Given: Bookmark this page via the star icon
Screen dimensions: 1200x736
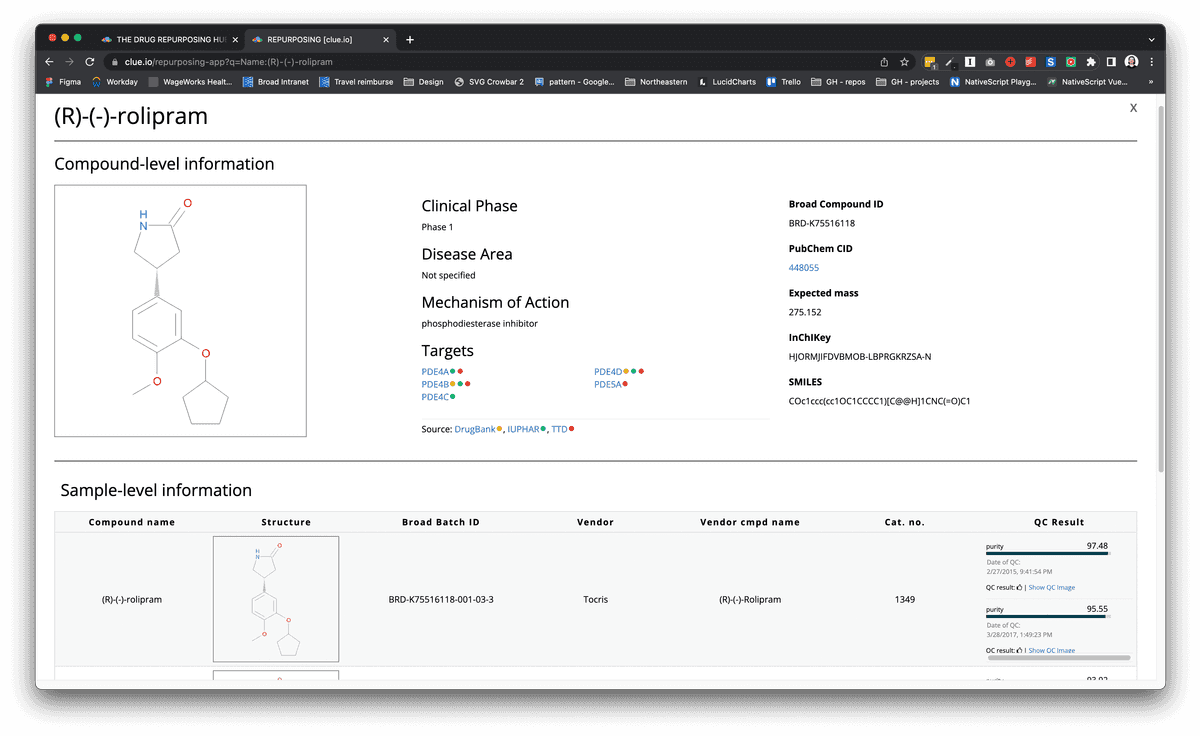Looking at the screenshot, I should pyautogui.click(x=904, y=61).
